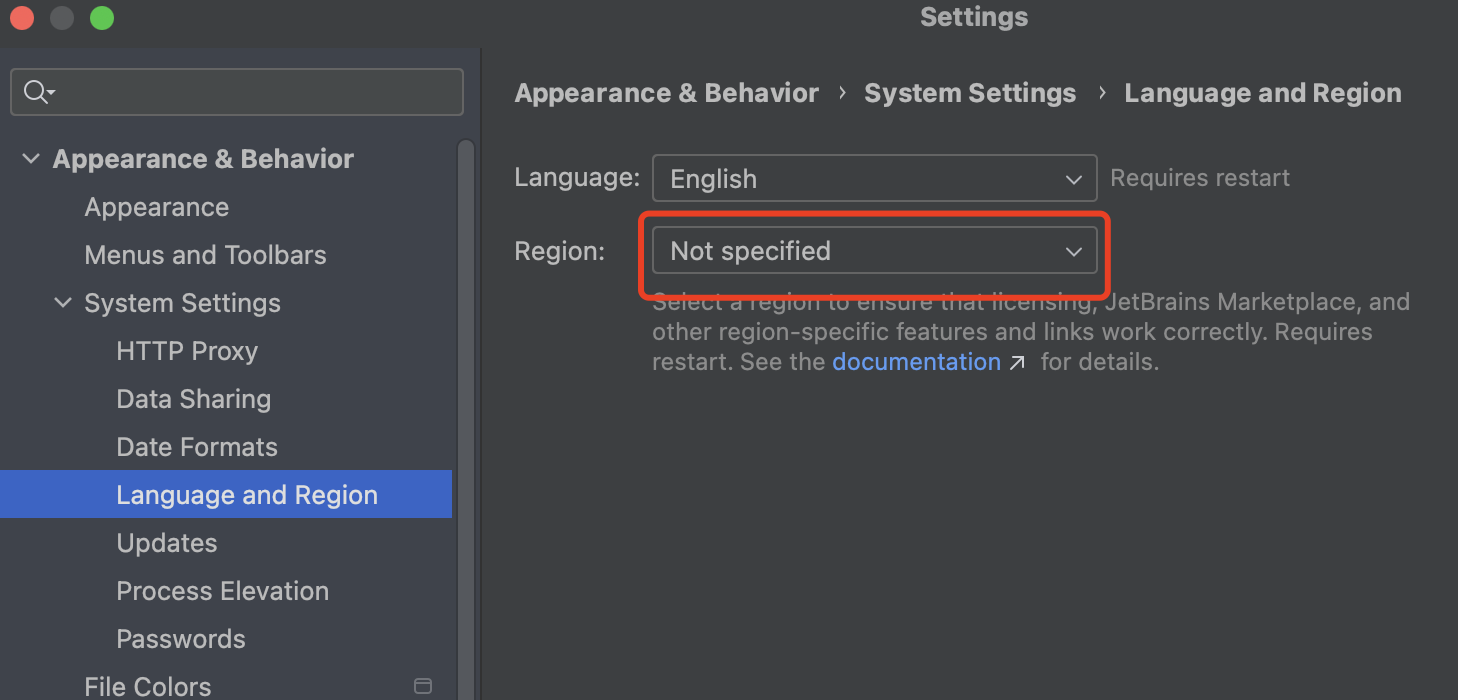Click the Requires restart note
The image size is (1458, 700).
tap(1200, 178)
